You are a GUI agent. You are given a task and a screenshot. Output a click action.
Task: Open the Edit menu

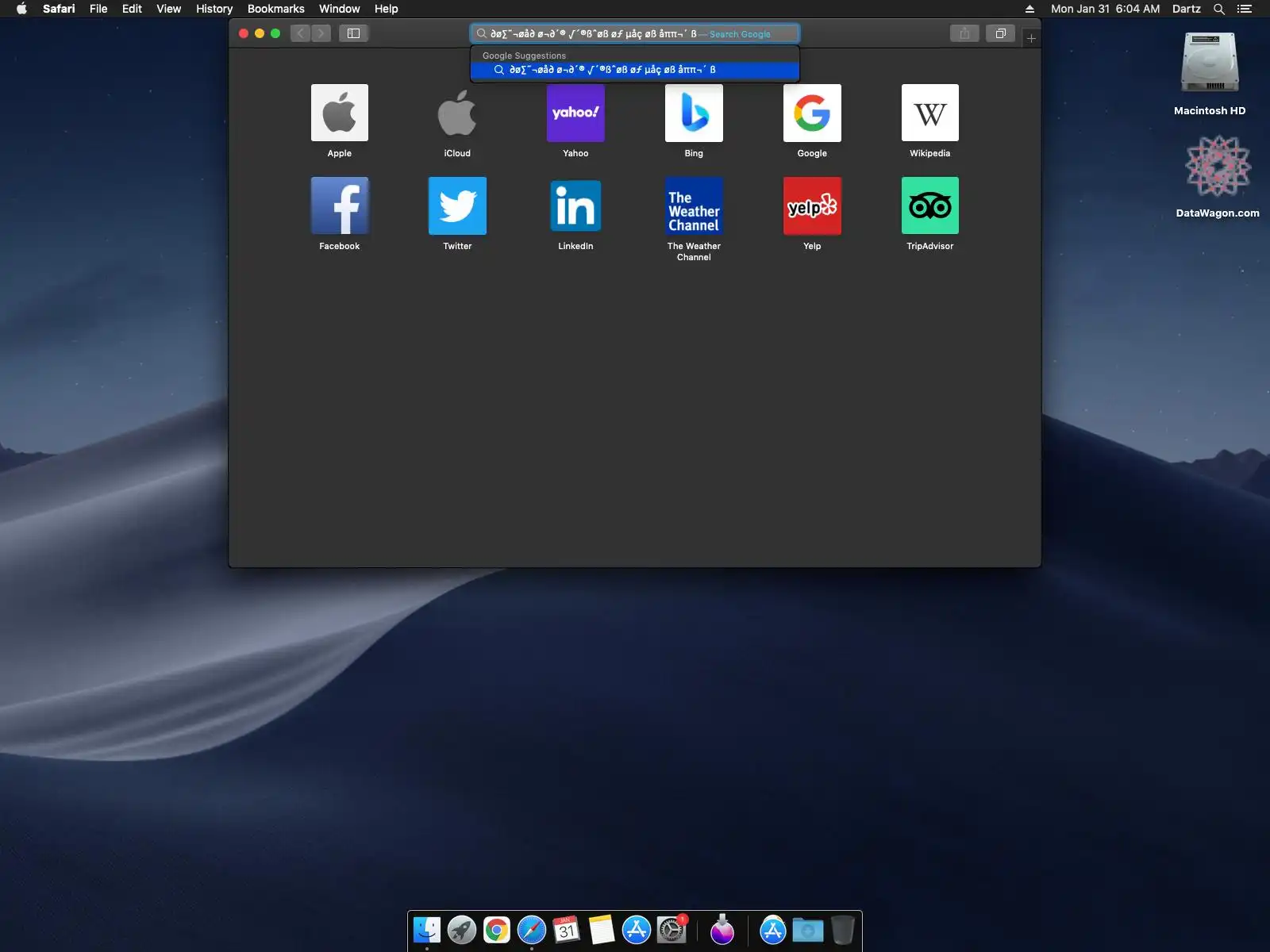132,9
